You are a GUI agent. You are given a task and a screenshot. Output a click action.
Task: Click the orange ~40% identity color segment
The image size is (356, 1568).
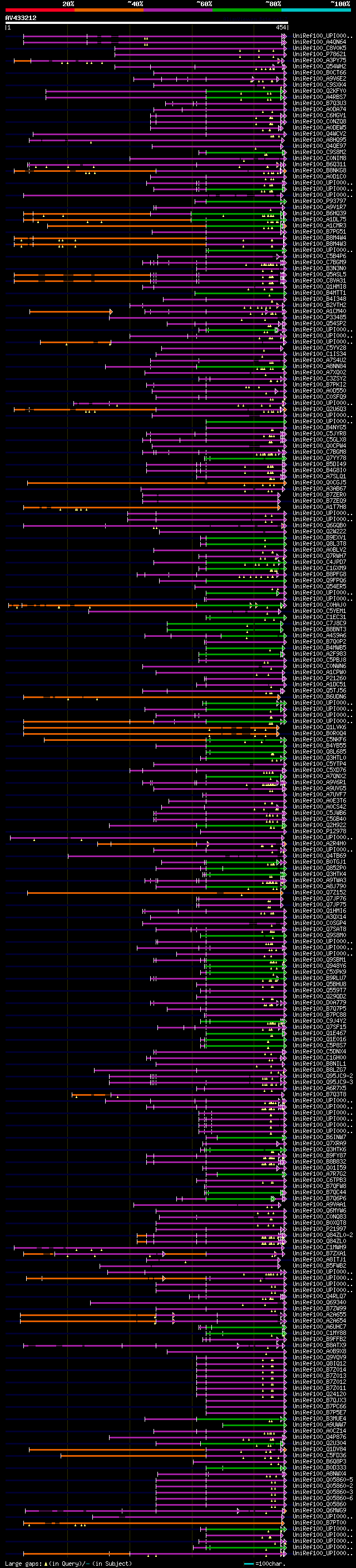109,10
